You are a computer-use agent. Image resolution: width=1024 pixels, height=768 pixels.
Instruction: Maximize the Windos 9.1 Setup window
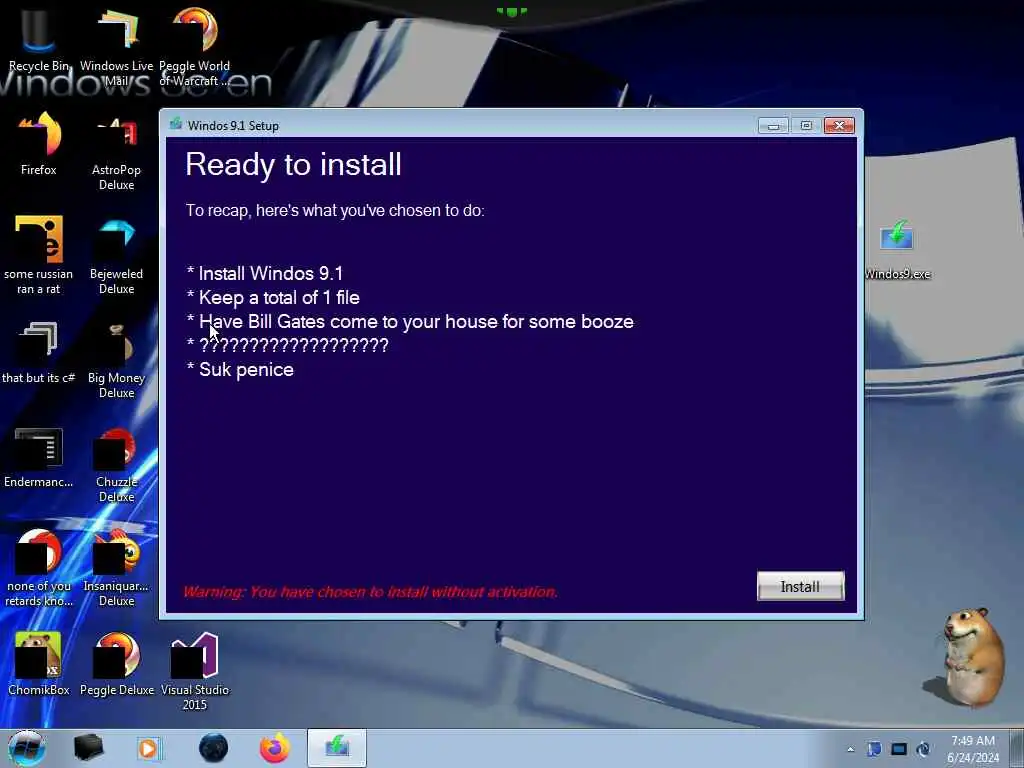coord(806,125)
